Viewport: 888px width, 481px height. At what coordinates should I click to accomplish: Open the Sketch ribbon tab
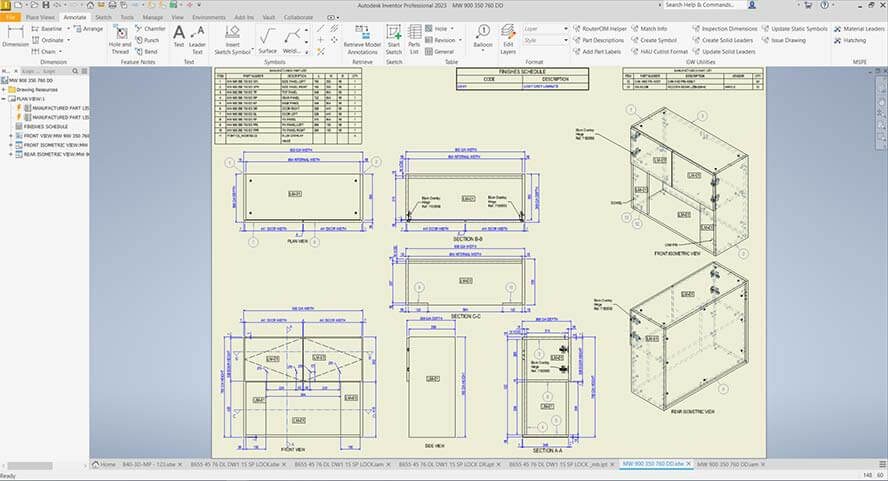tap(103, 17)
